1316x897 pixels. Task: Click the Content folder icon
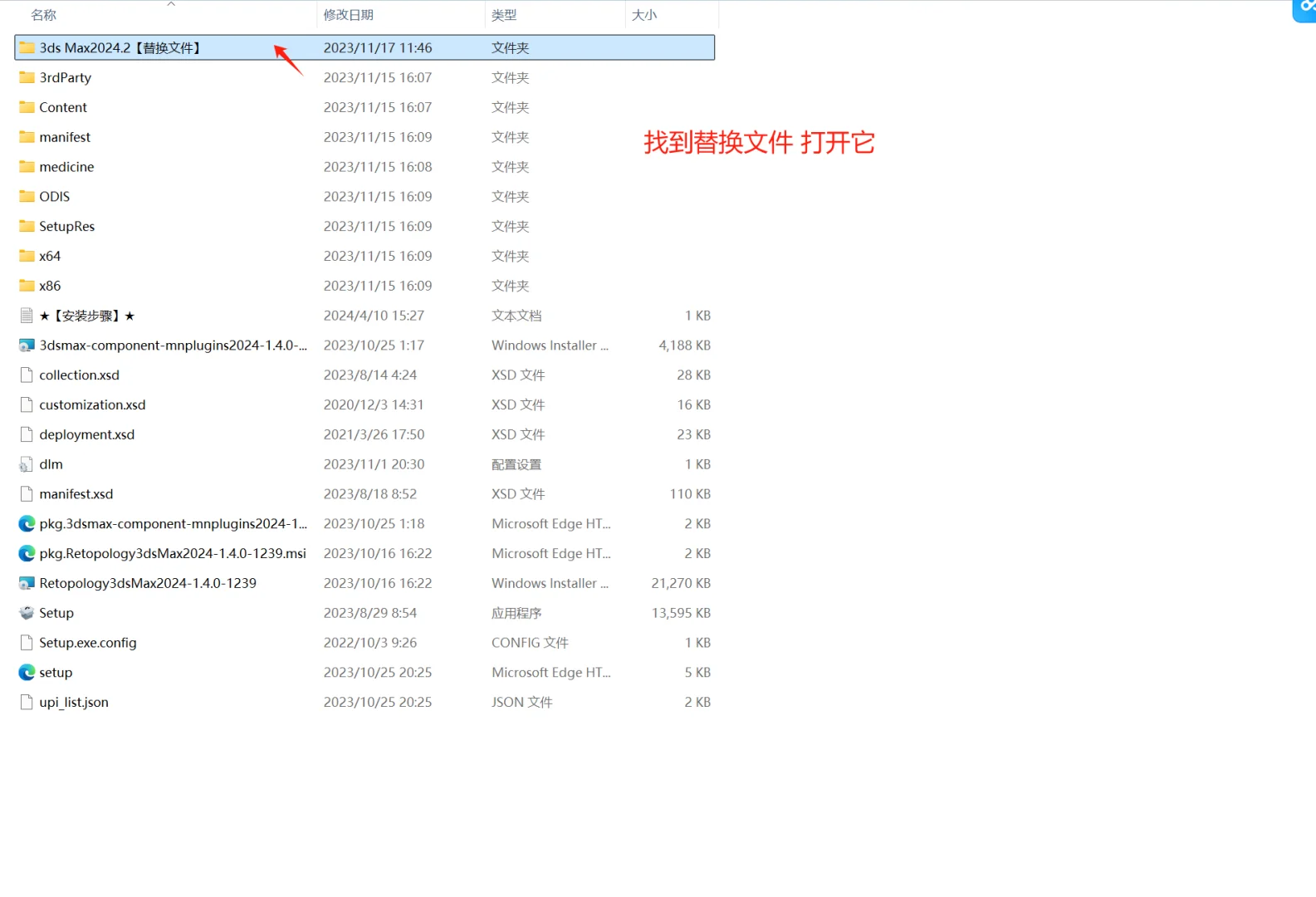pos(27,107)
